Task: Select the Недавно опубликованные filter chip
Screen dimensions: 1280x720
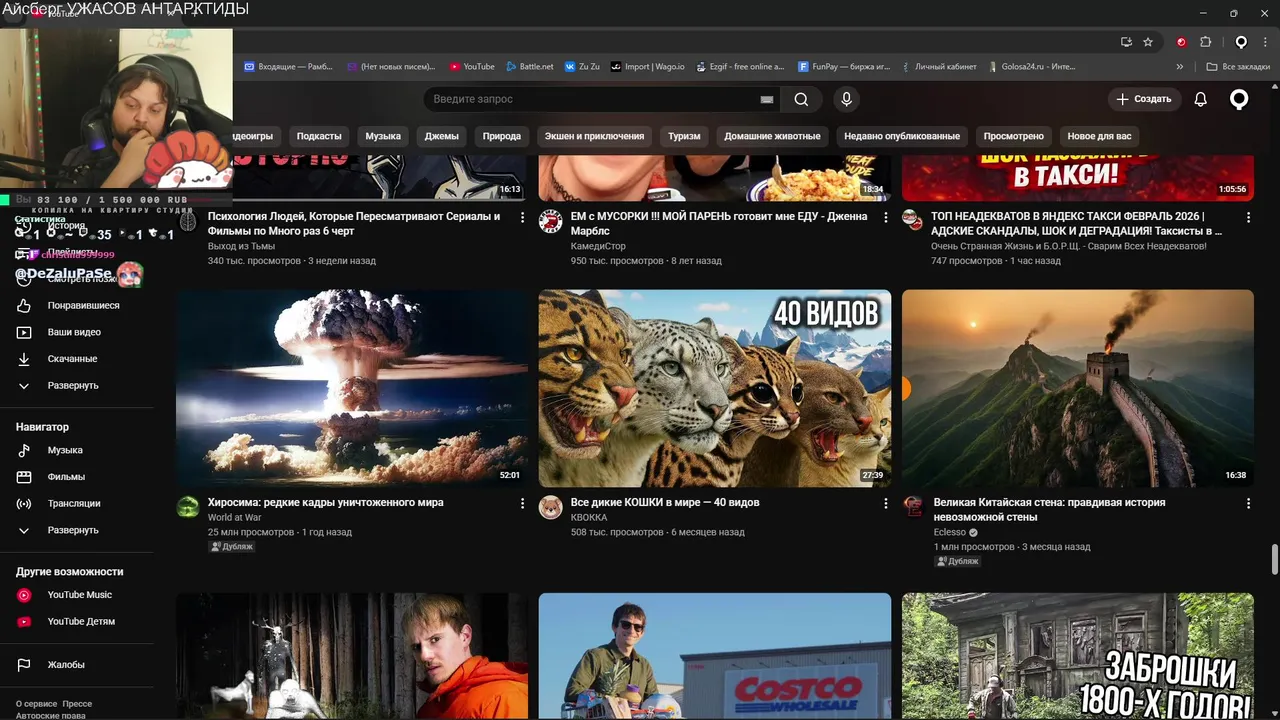Action: point(902,136)
